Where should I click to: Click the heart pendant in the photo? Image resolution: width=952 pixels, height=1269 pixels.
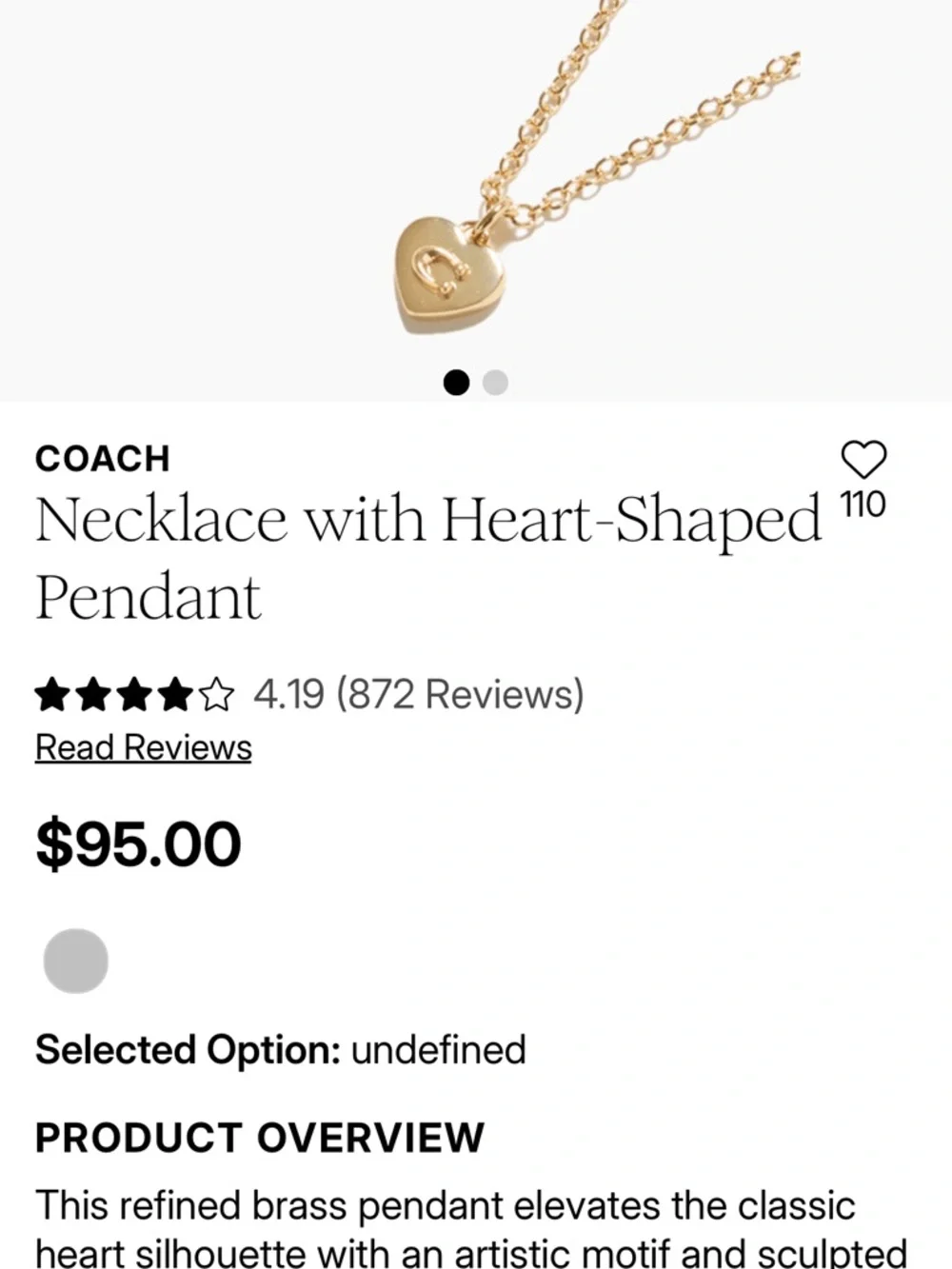pyautogui.click(x=449, y=274)
